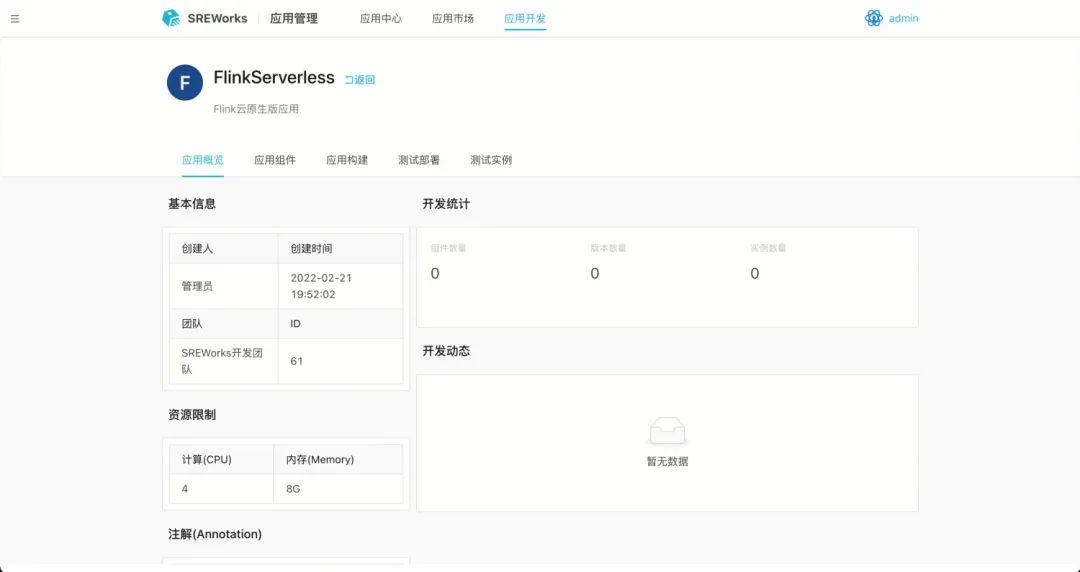Switch to the 应用组件 tab
This screenshot has height=572, width=1080.
tap(275, 160)
